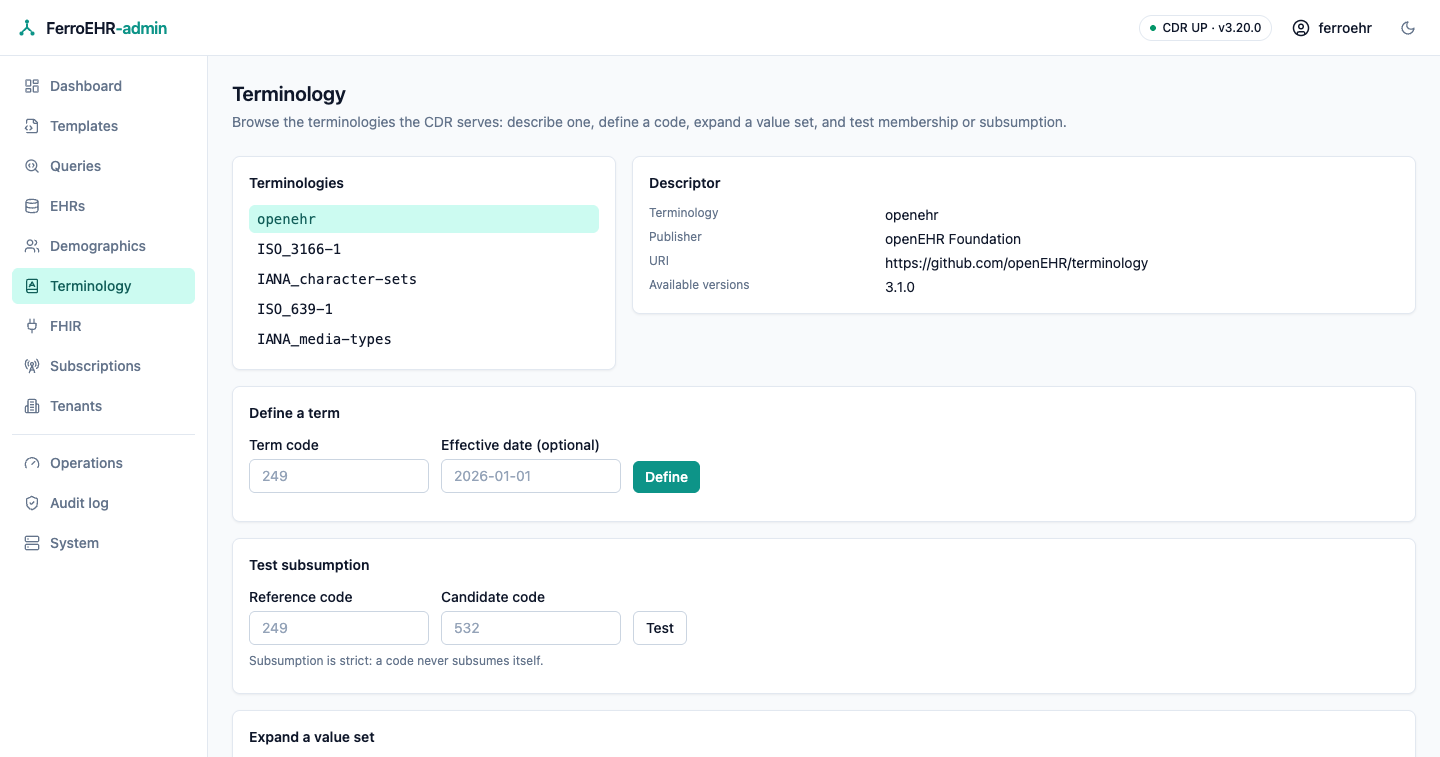Pick IANA_media-types in Terminologies
This screenshot has width=1440, height=757.
424,339
